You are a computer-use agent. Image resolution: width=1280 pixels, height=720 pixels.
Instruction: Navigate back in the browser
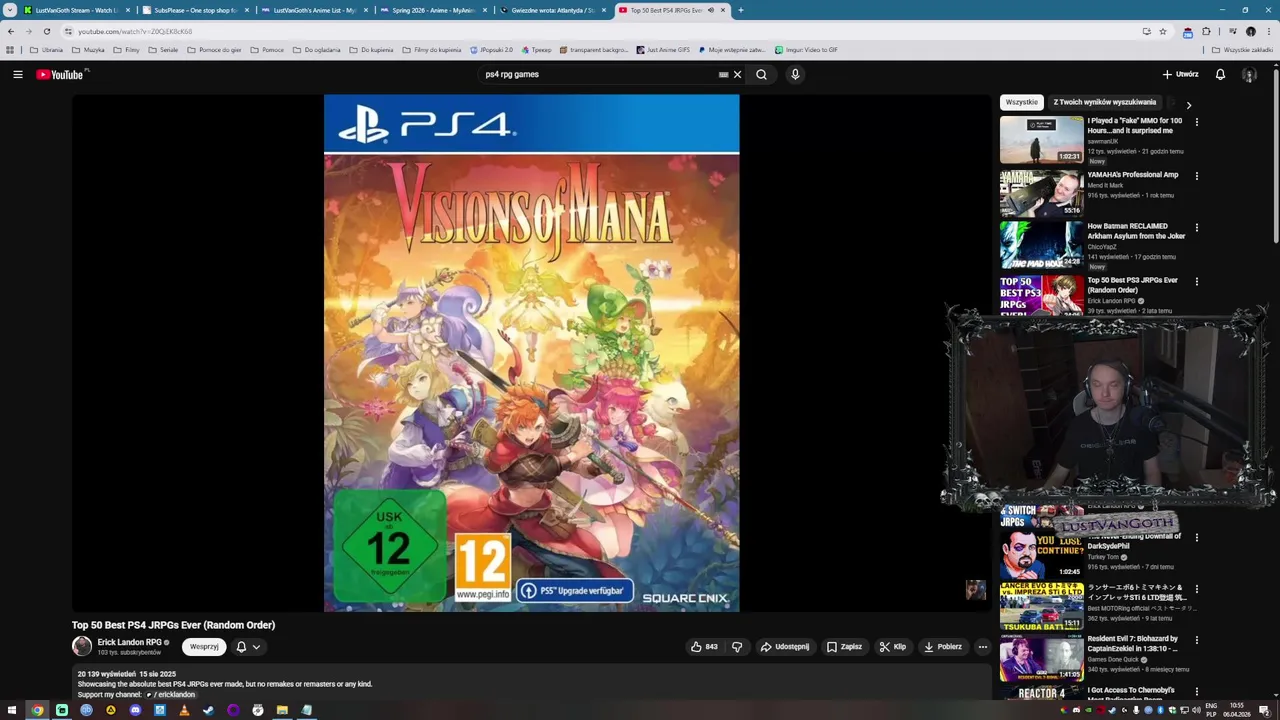(11, 31)
